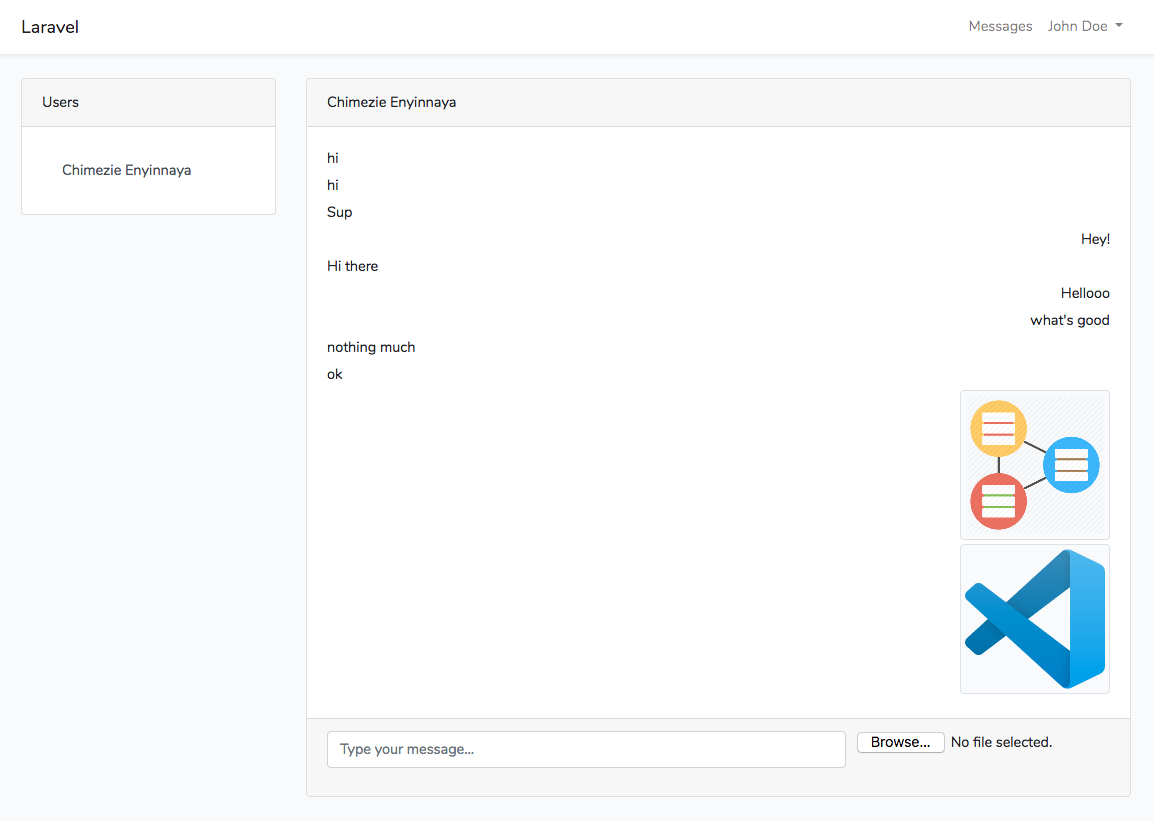Click the Chimezie Enyinnaya chat header

718,102
